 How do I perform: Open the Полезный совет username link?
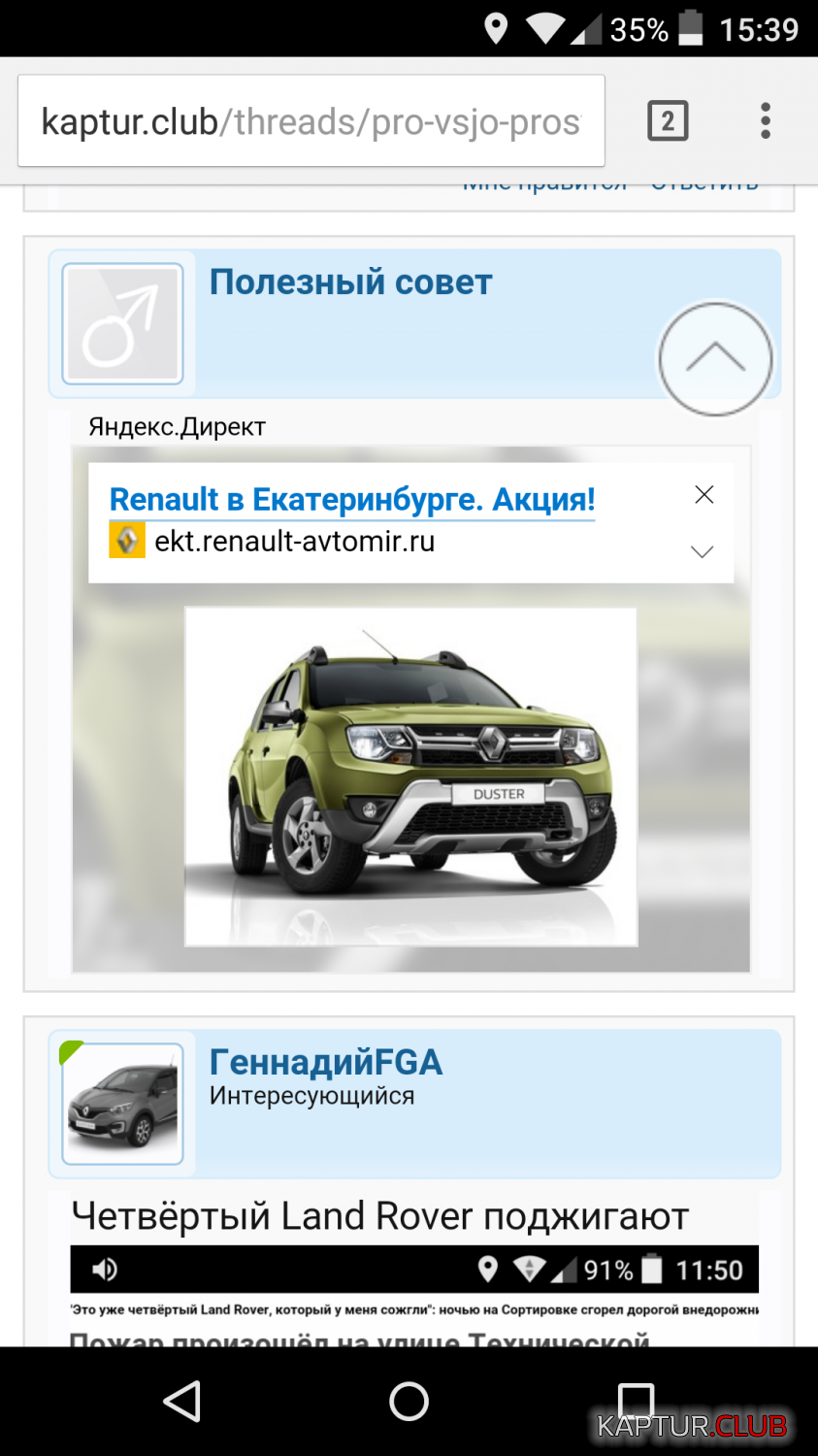click(351, 281)
